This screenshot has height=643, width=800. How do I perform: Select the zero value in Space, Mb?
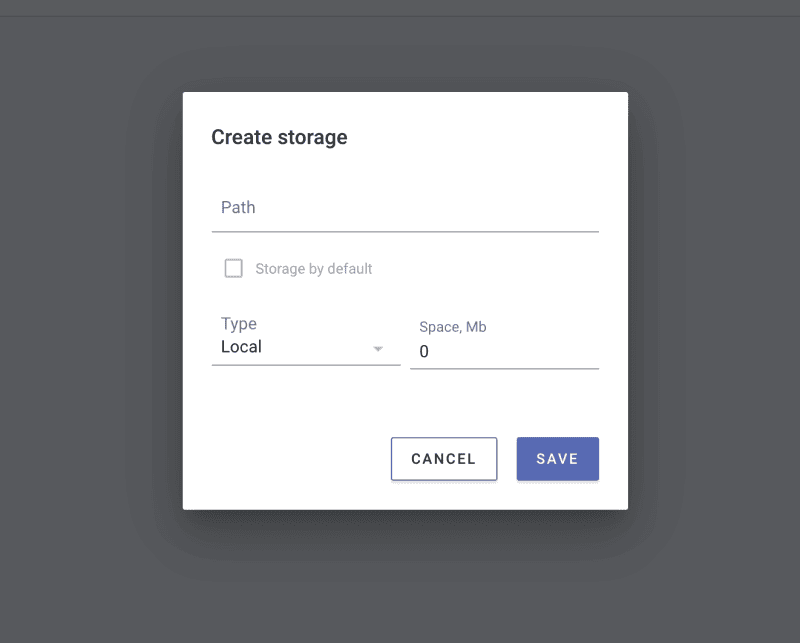(x=424, y=351)
